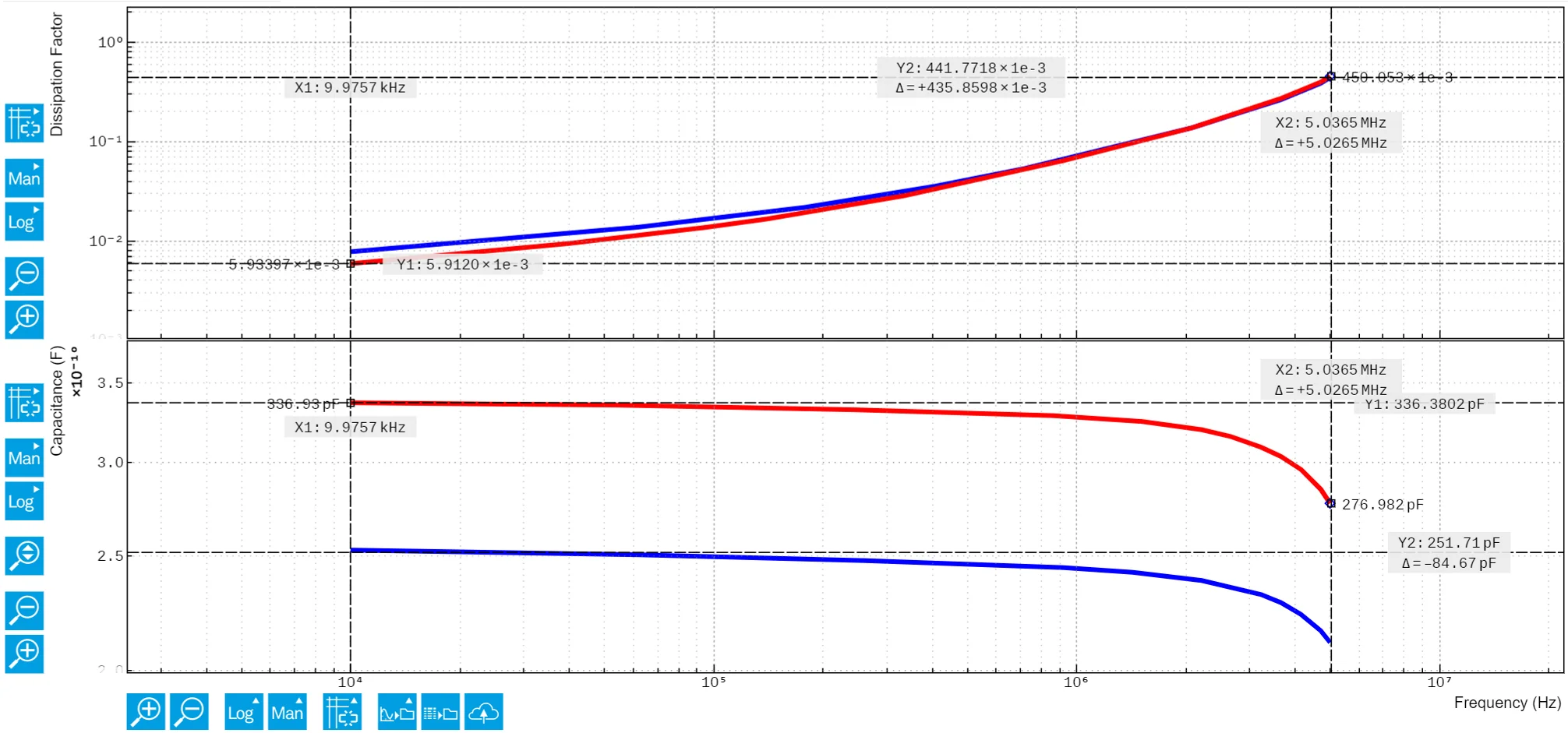Click Δ=+5.0265 MHz label in upper plot
Image resolution: width=1568 pixels, height=733 pixels.
(x=1331, y=143)
